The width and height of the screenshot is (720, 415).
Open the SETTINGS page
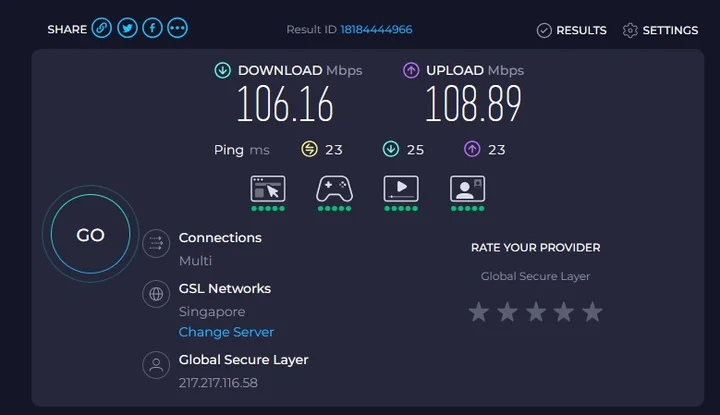[660, 30]
